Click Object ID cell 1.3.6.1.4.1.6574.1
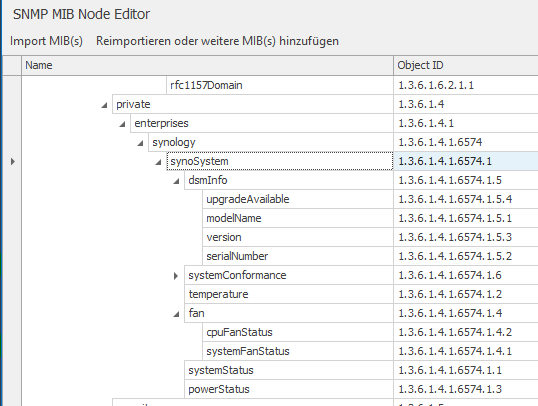The image size is (538, 406). (x=466, y=161)
